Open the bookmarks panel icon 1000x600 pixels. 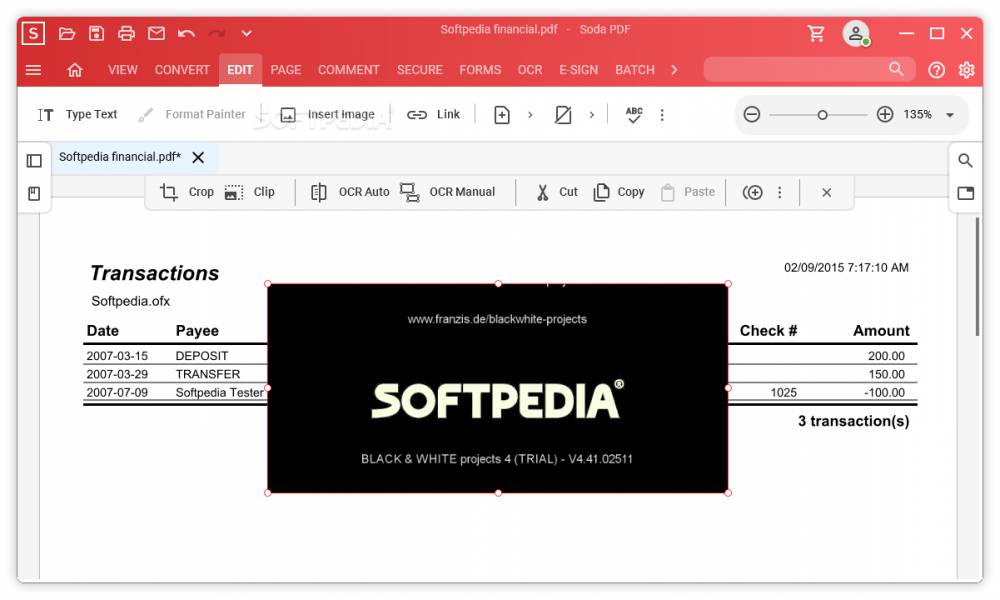(34, 193)
